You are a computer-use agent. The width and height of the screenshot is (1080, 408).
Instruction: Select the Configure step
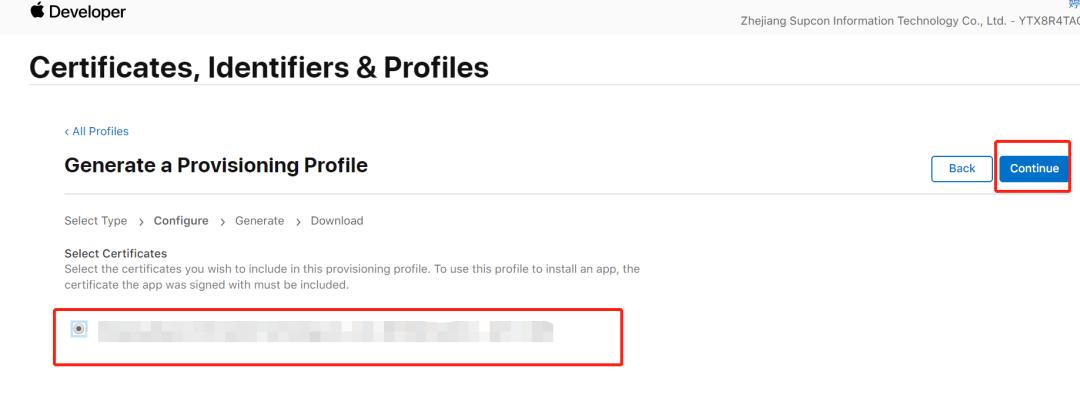pos(181,221)
